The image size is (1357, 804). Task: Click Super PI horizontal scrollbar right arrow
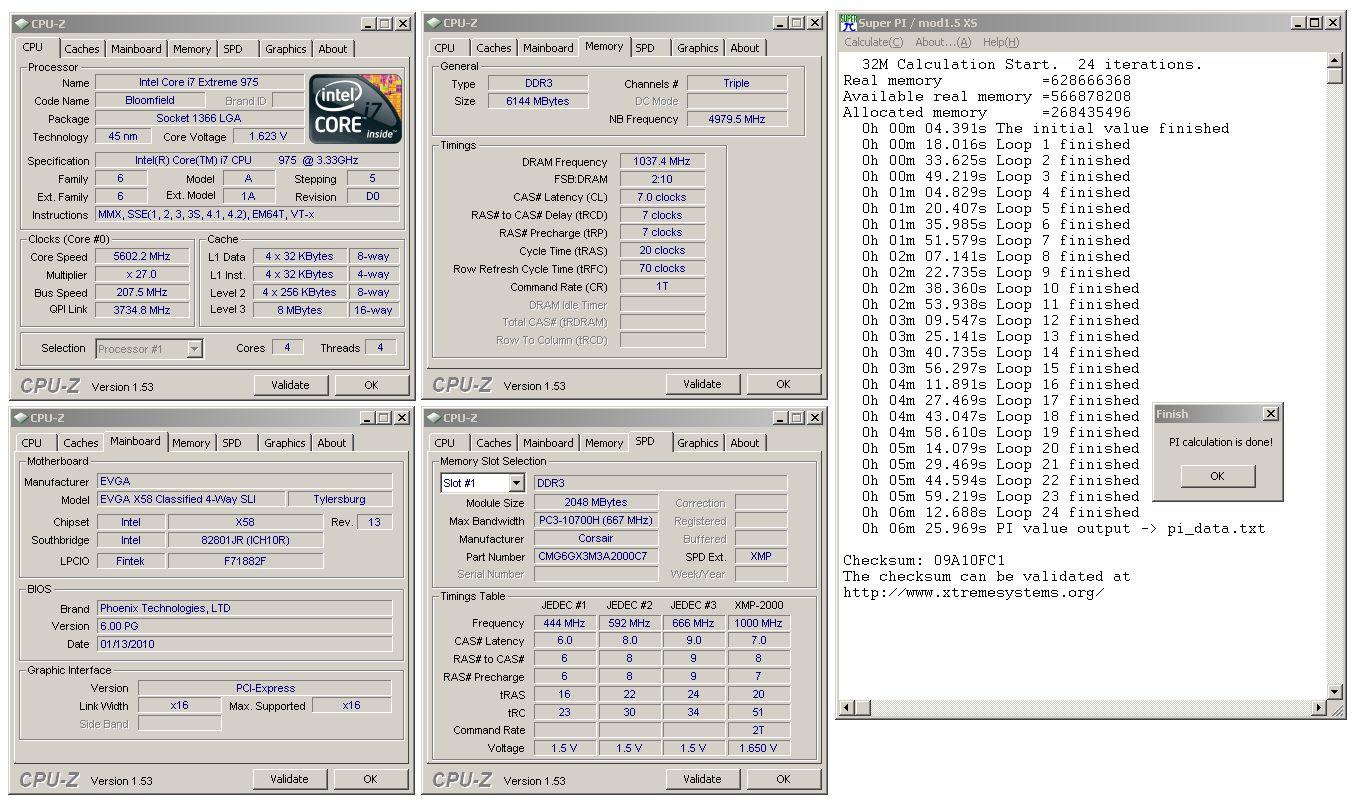click(x=1318, y=708)
